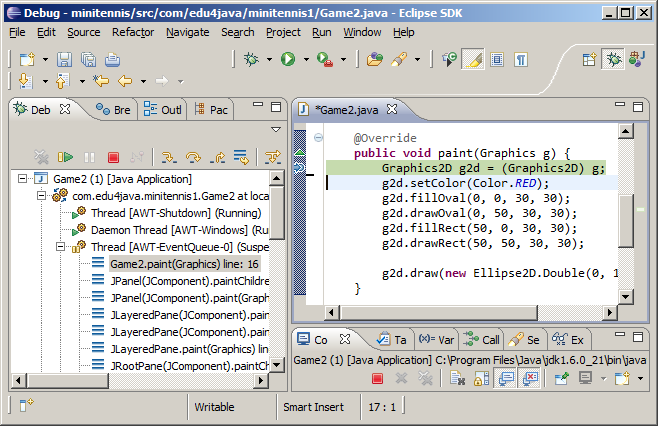Switch to the Variables tab

click(436, 340)
